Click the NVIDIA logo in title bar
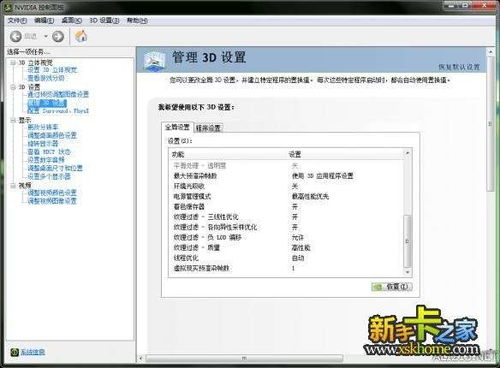Screen dimensions: 500x368 tap(8, 7)
